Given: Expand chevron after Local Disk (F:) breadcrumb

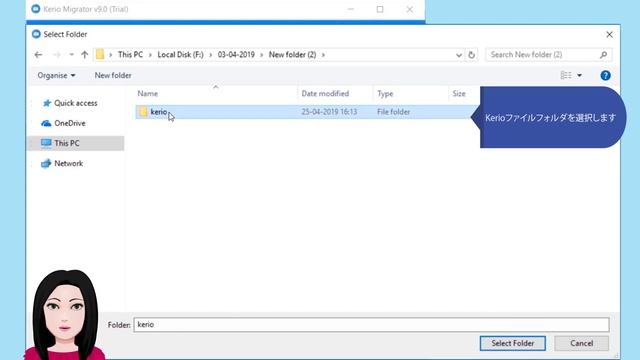Looking at the screenshot, I should [211, 55].
